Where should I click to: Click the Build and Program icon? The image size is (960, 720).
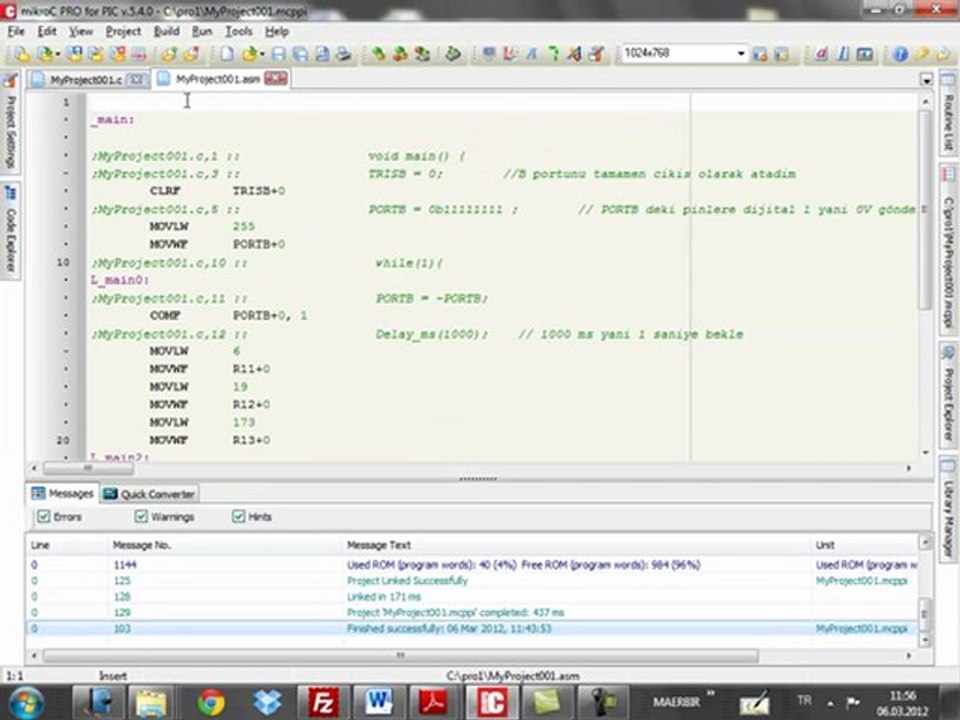pyautogui.click(x=422, y=54)
